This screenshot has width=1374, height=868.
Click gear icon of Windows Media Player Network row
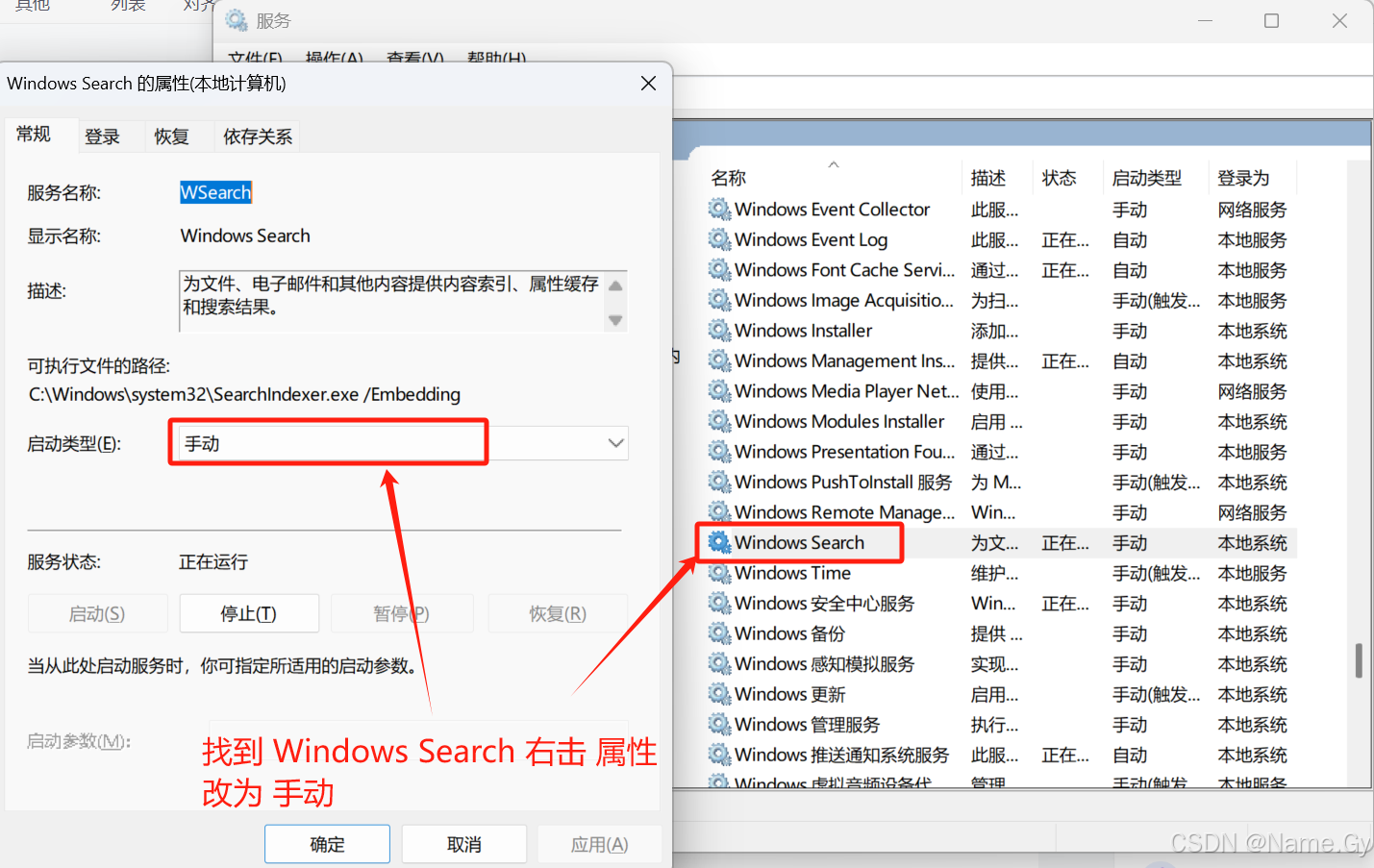click(719, 390)
